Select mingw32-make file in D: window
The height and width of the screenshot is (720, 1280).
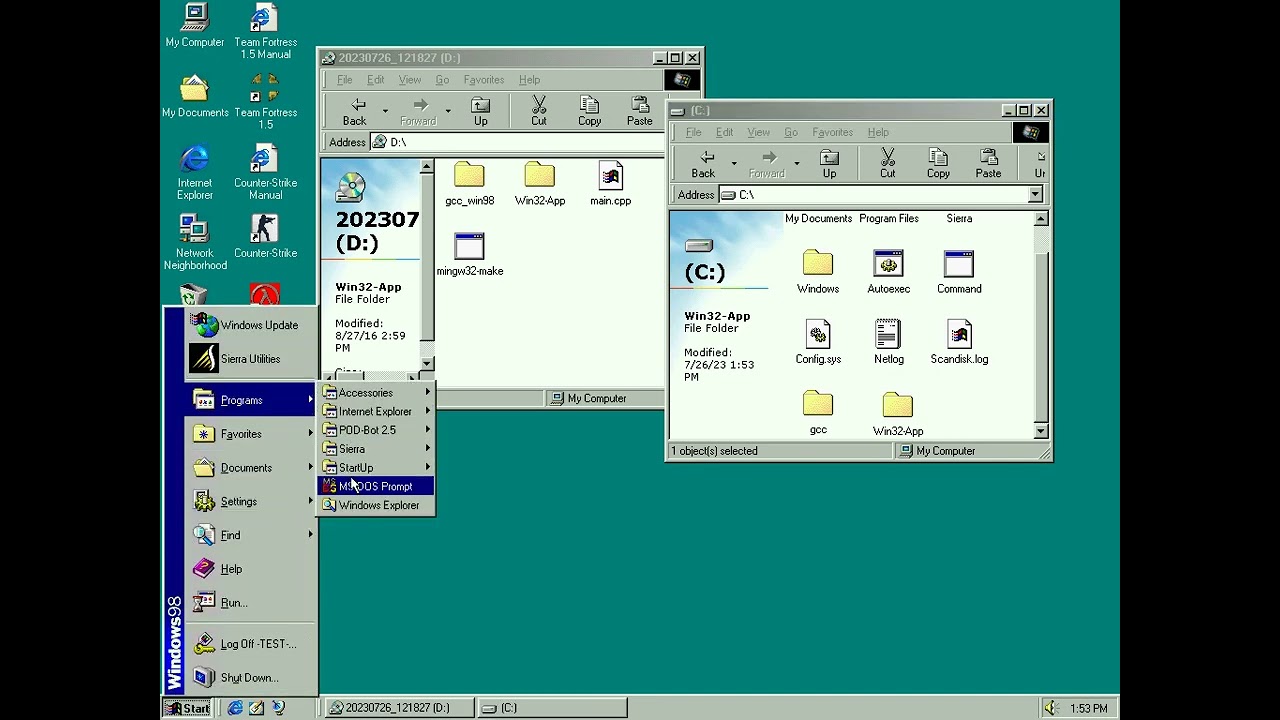(469, 254)
